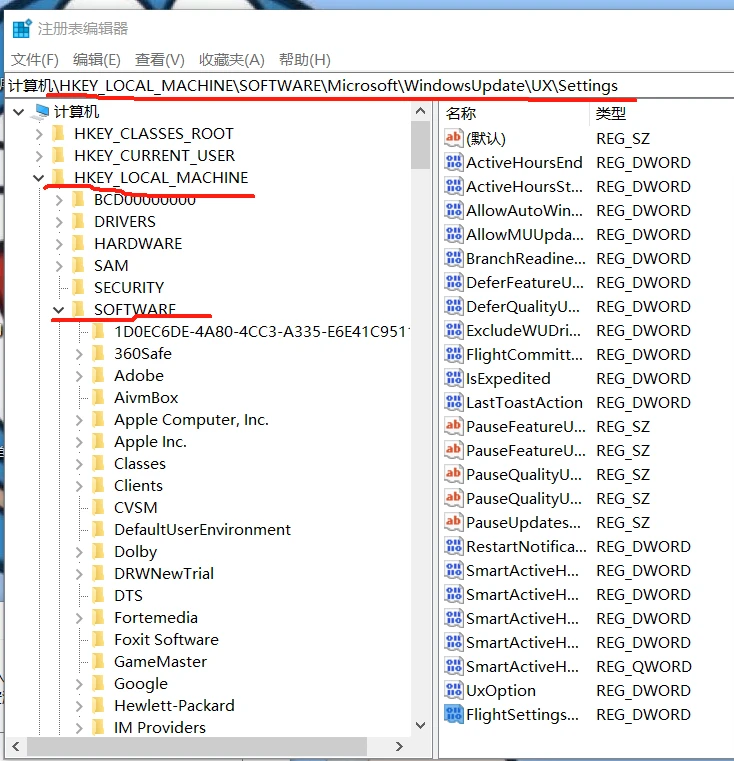
Task: Open the 查看(V) menu
Action: pyautogui.click(x=160, y=60)
